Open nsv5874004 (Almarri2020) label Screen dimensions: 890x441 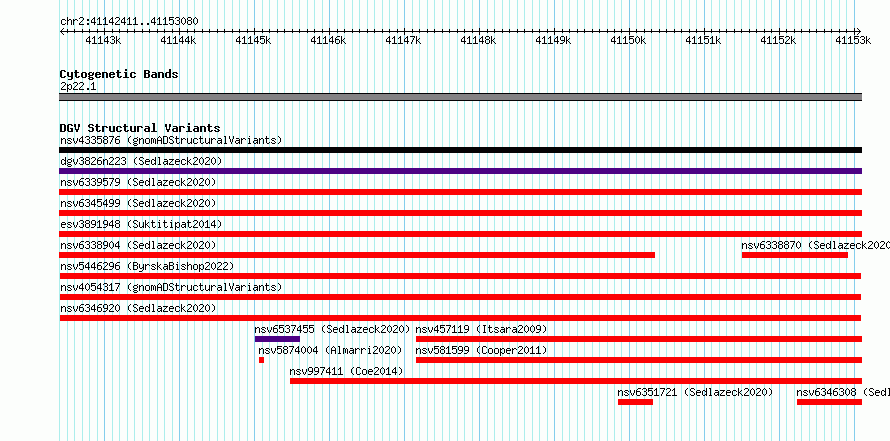[x=330, y=350]
